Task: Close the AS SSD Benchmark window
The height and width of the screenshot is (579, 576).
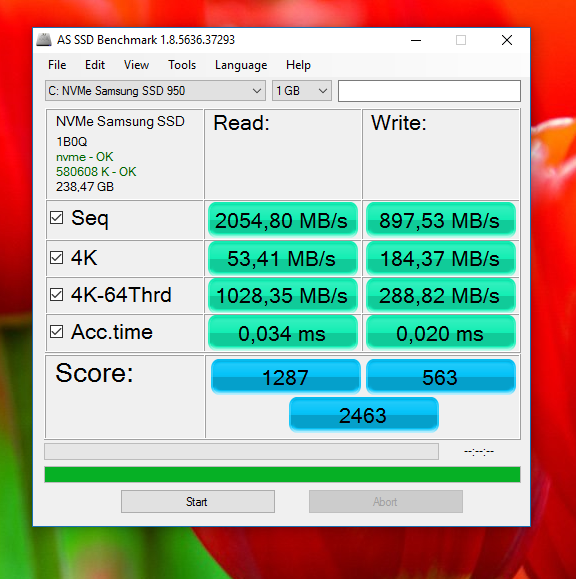Action: pyautogui.click(x=507, y=40)
